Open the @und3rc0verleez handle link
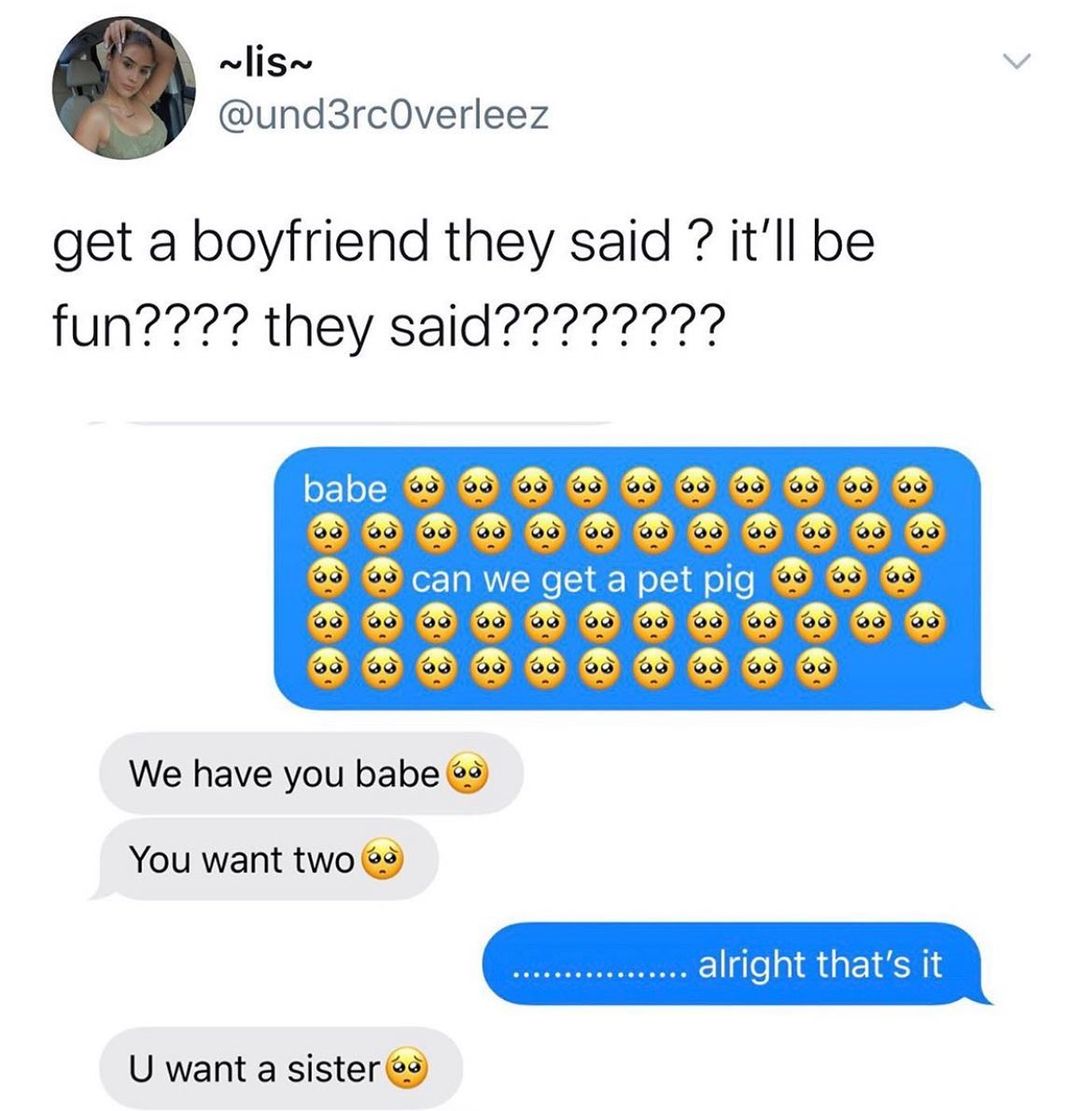This screenshot has width=1080, height=1111. (383, 115)
